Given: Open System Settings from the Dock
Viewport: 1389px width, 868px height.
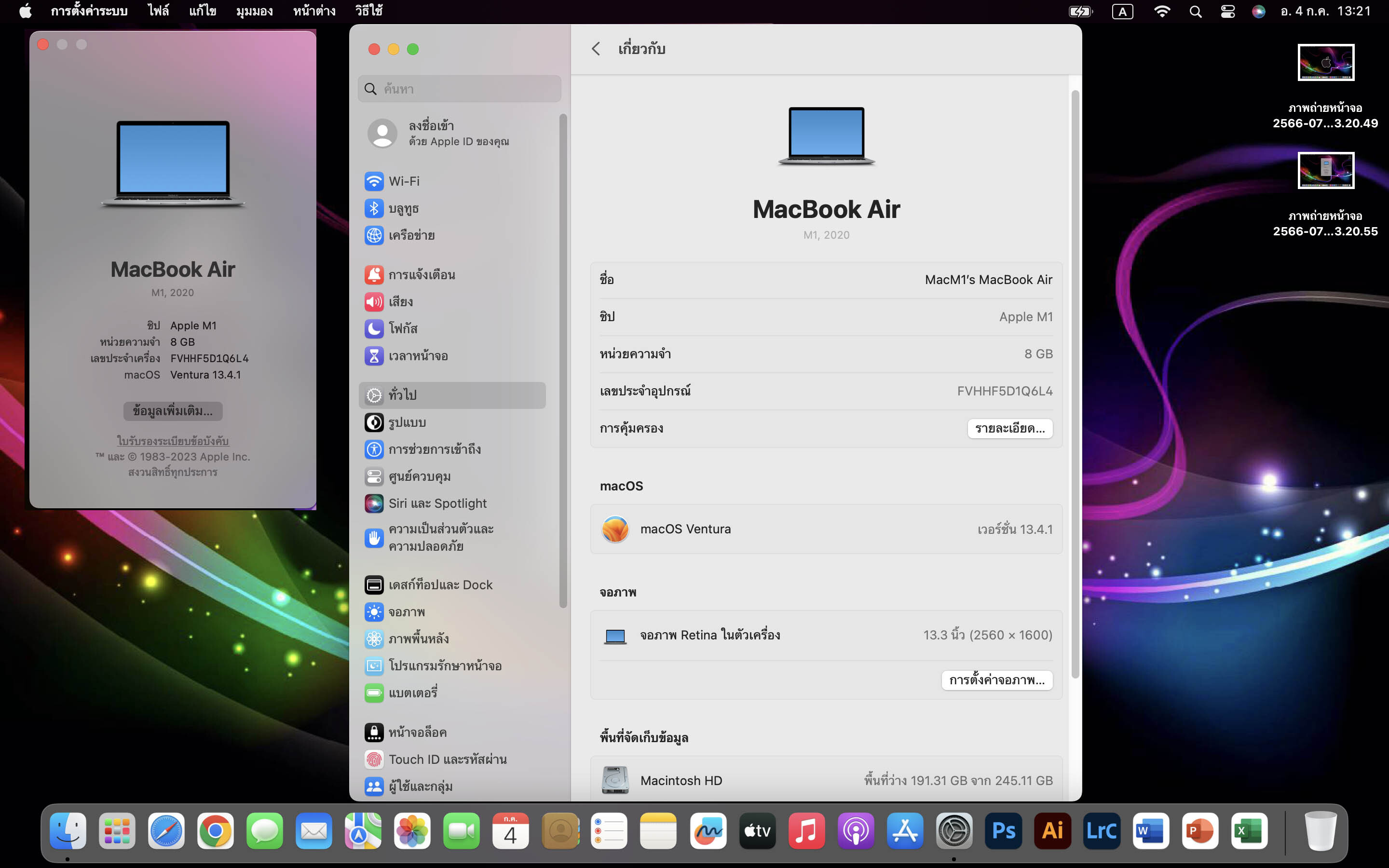Looking at the screenshot, I should coord(954,831).
